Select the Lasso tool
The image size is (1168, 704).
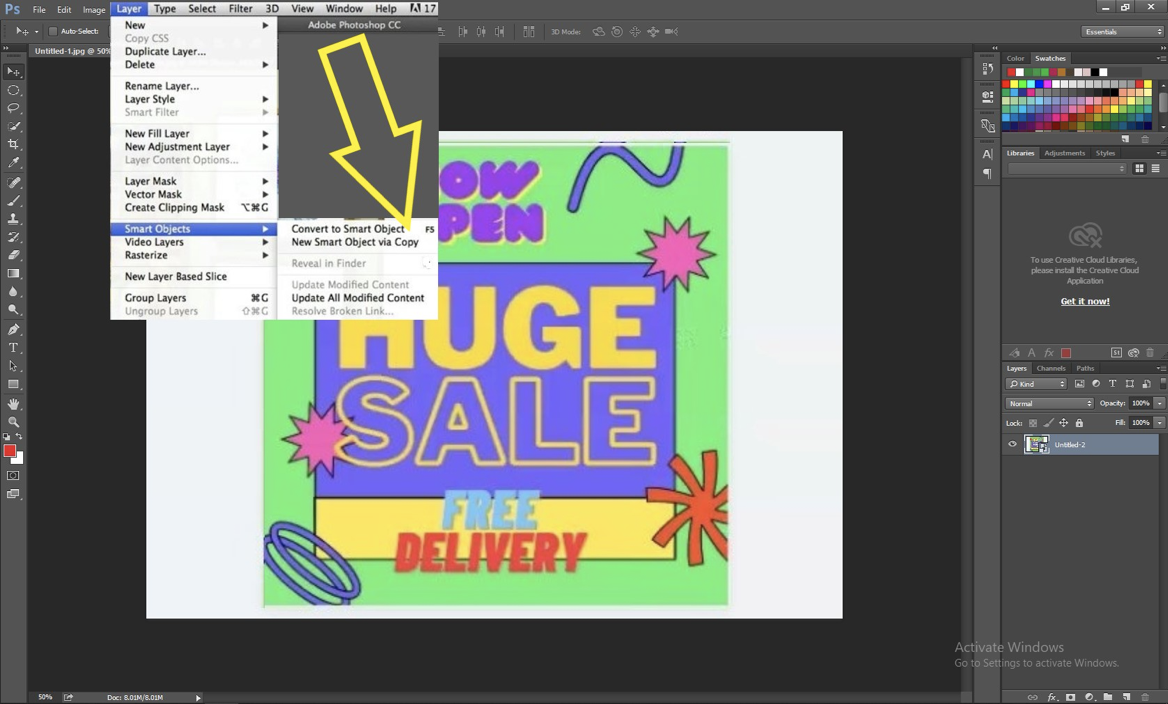(x=13, y=108)
